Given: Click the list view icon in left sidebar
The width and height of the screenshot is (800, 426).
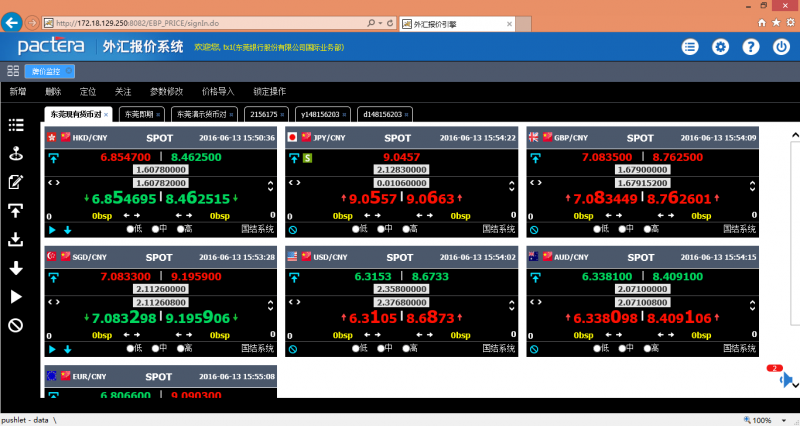Looking at the screenshot, I should pos(15,125).
